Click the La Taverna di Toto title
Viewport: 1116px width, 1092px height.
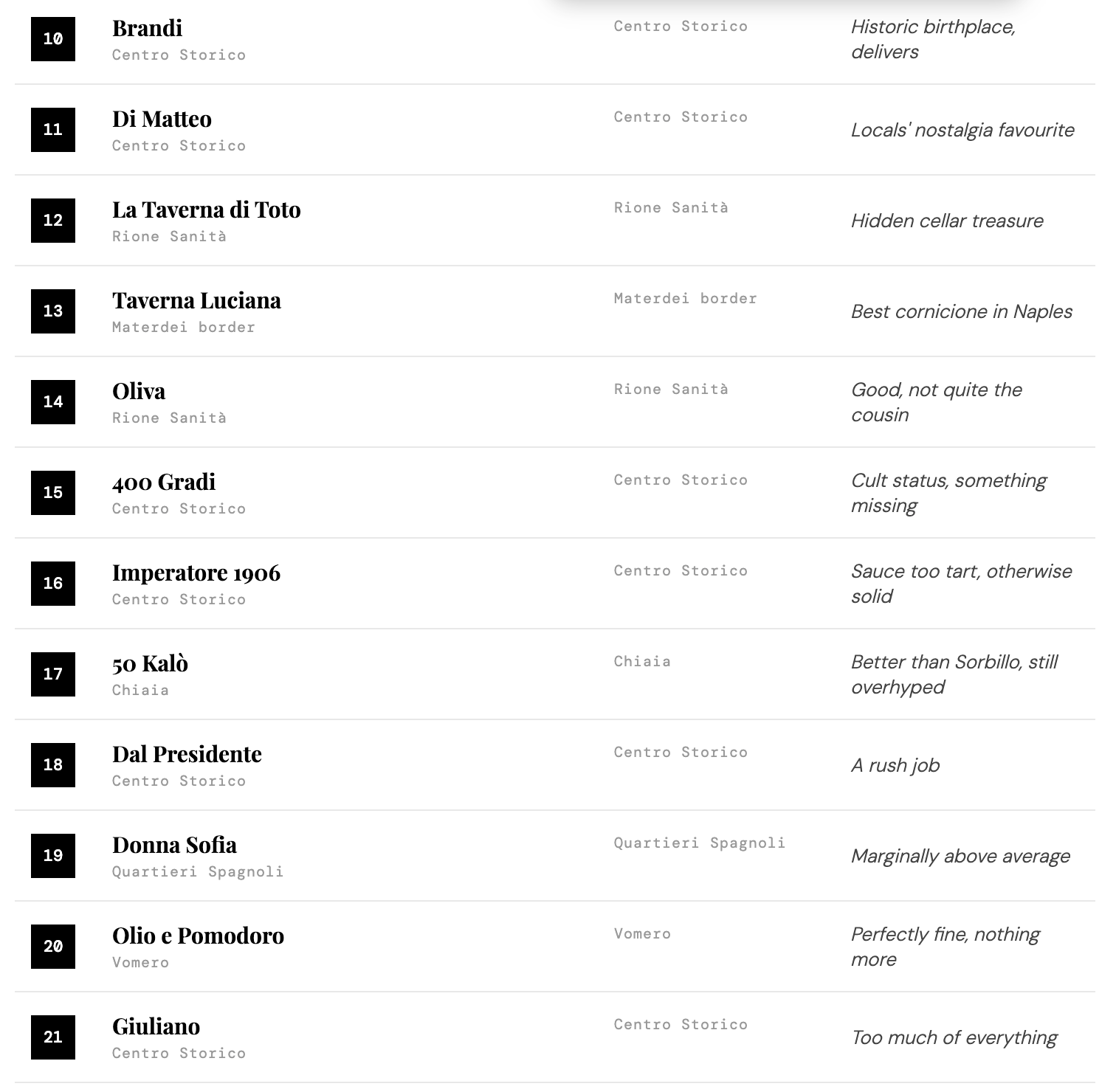(206, 210)
